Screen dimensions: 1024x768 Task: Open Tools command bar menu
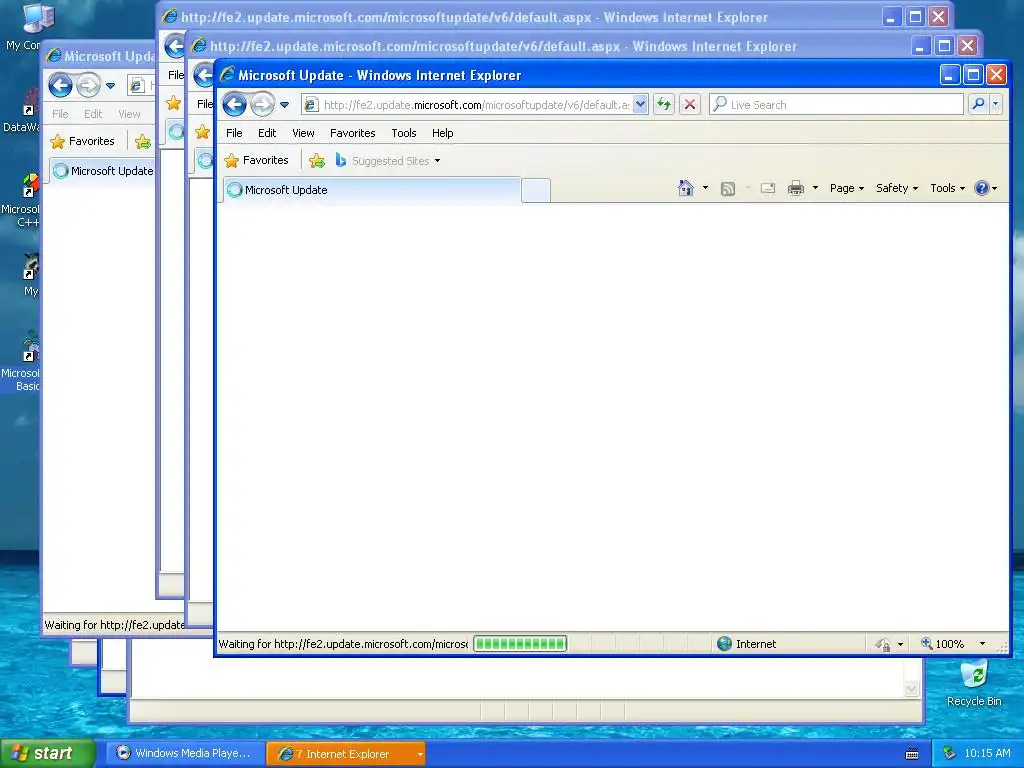[947, 188]
